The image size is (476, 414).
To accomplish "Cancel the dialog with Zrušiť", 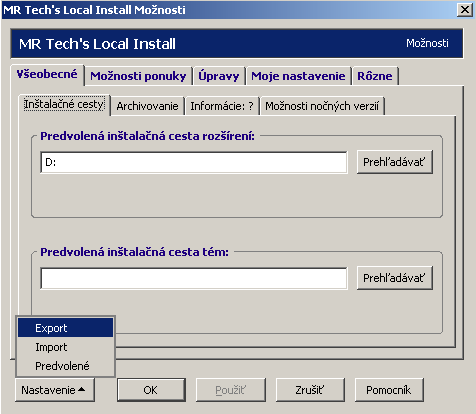I will [310, 390].
